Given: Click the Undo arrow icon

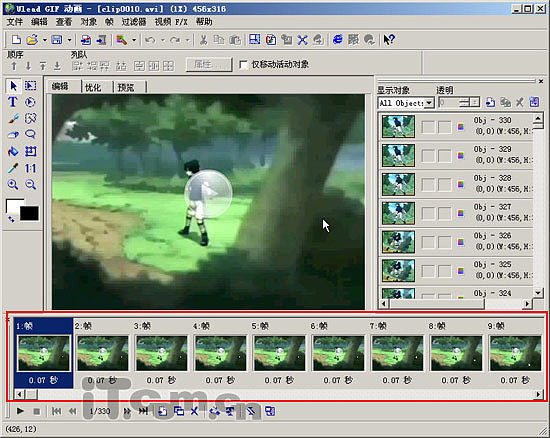Looking at the screenshot, I should point(150,40).
